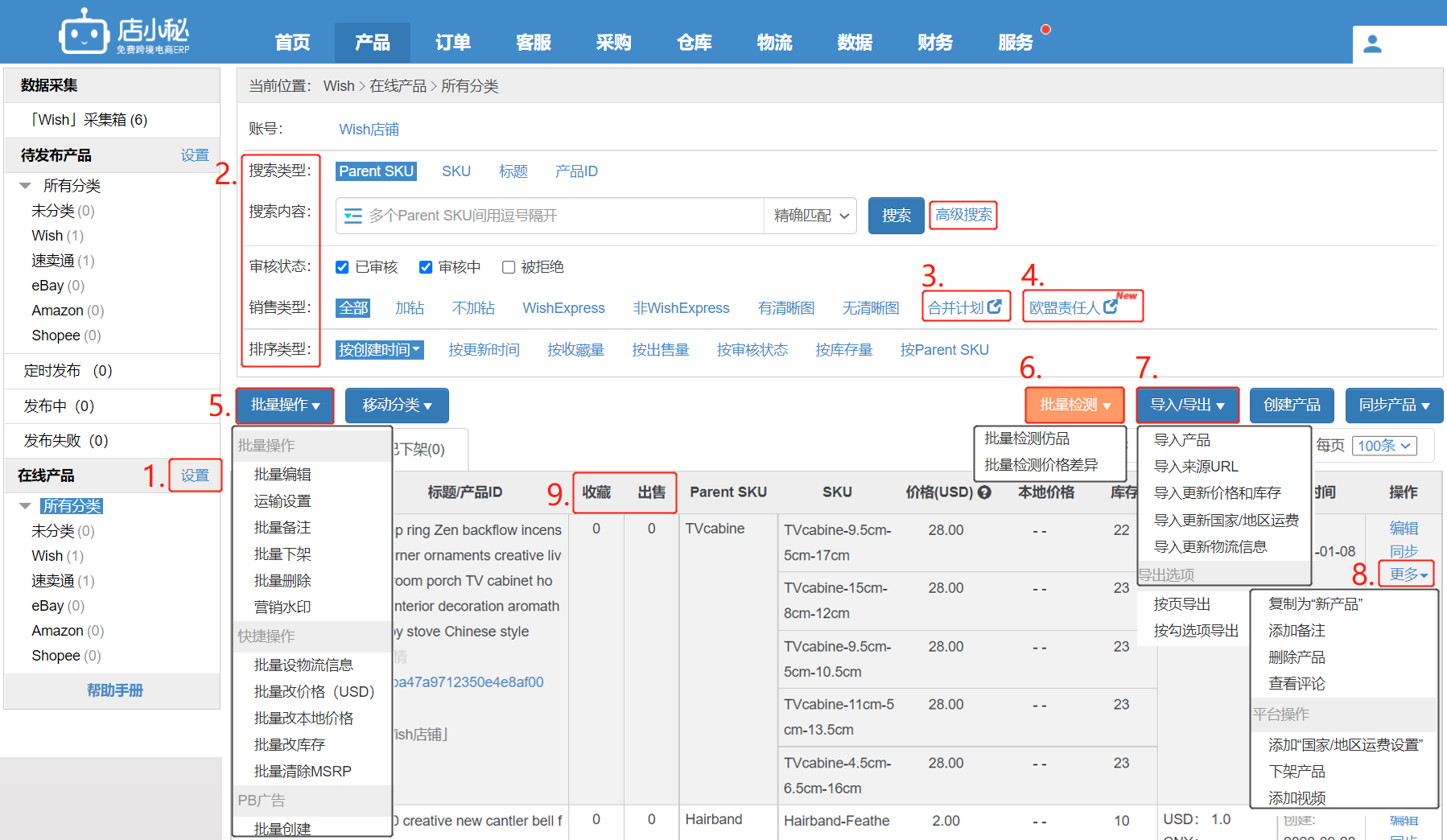This screenshot has height=840, width=1447.
Task: Open 高级搜索 advanced search
Action: point(963,215)
